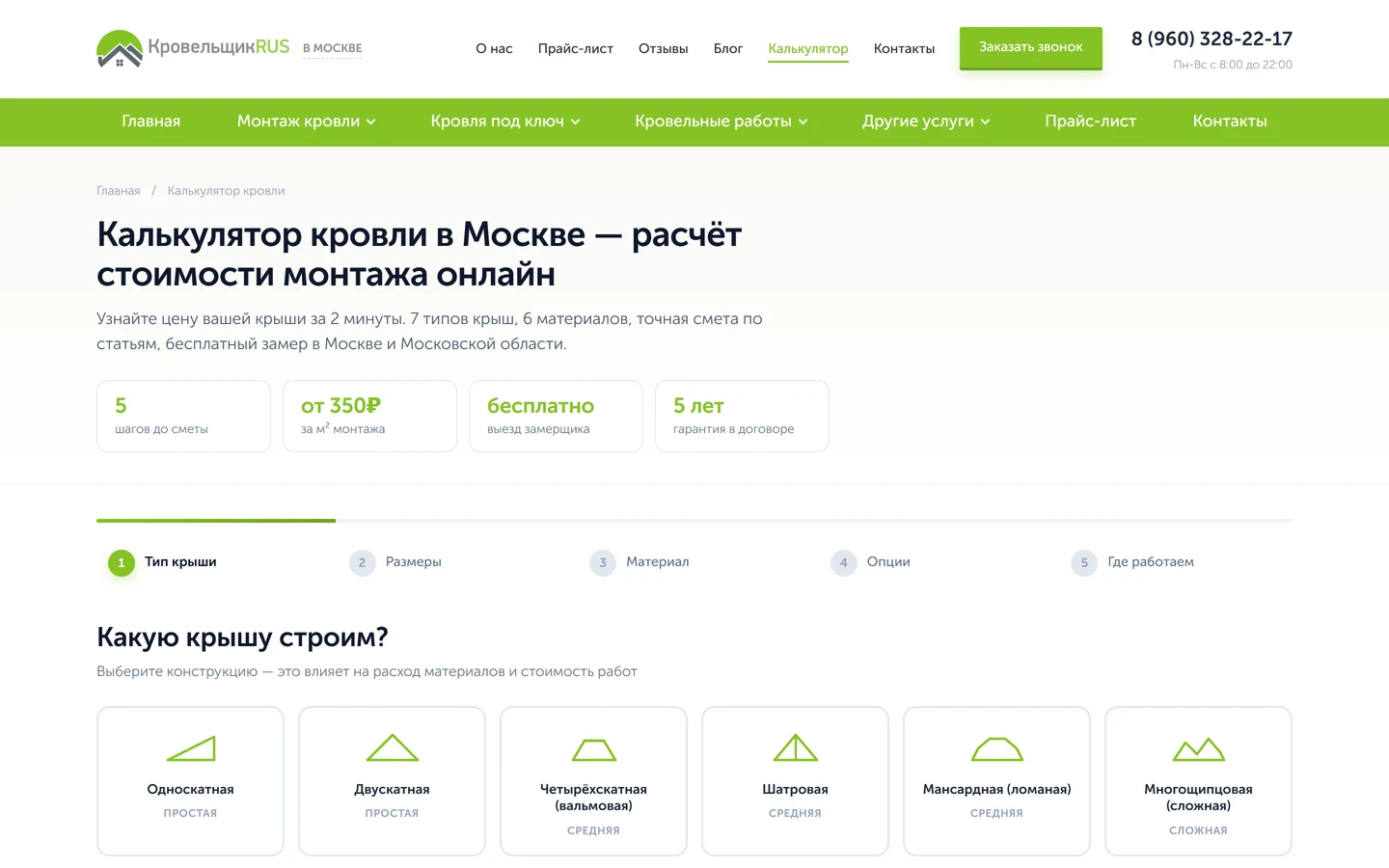Click the Размеры step label
Screen dimensions: 1389x868
tap(414, 562)
